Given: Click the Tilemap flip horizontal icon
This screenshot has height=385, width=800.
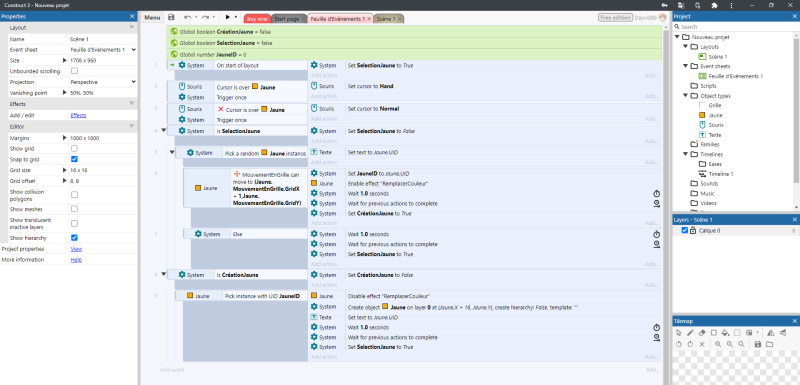Looking at the screenshot, I should 770,332.
